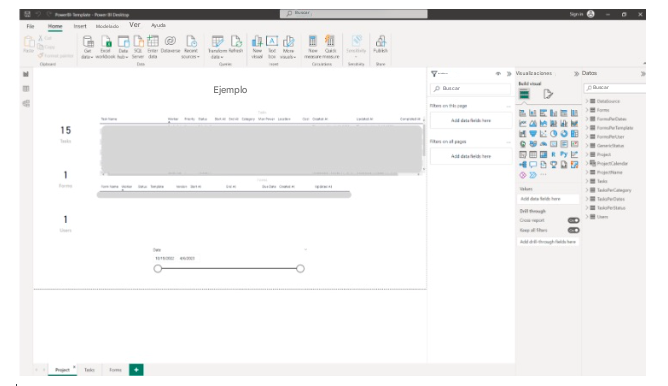
Task: Insert a New visual
Action: [x=257, y=46]
